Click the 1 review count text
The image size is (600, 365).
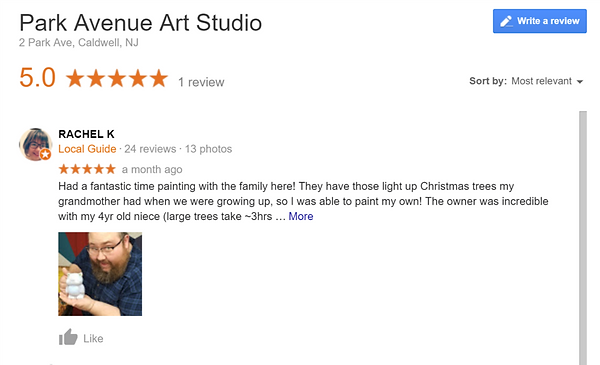[201, 82]
